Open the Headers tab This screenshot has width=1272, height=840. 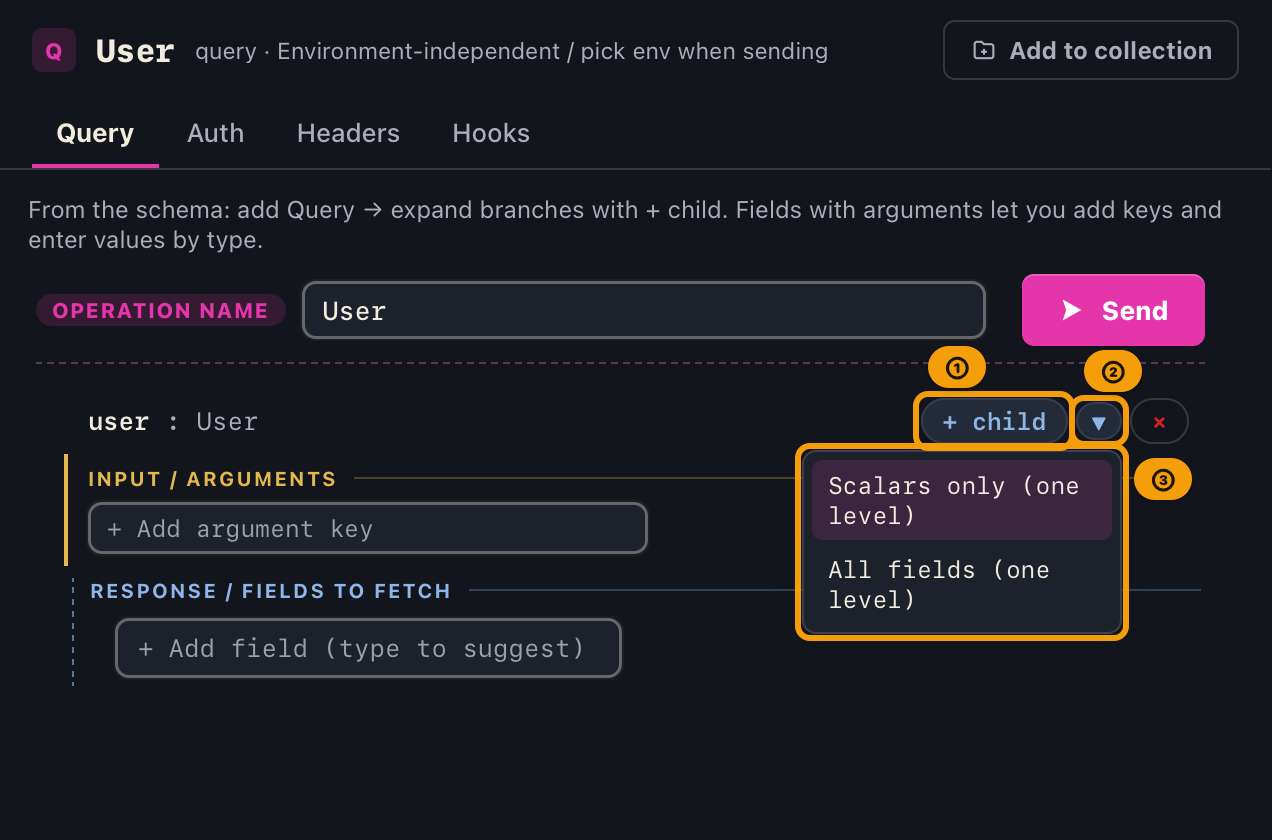348,133
